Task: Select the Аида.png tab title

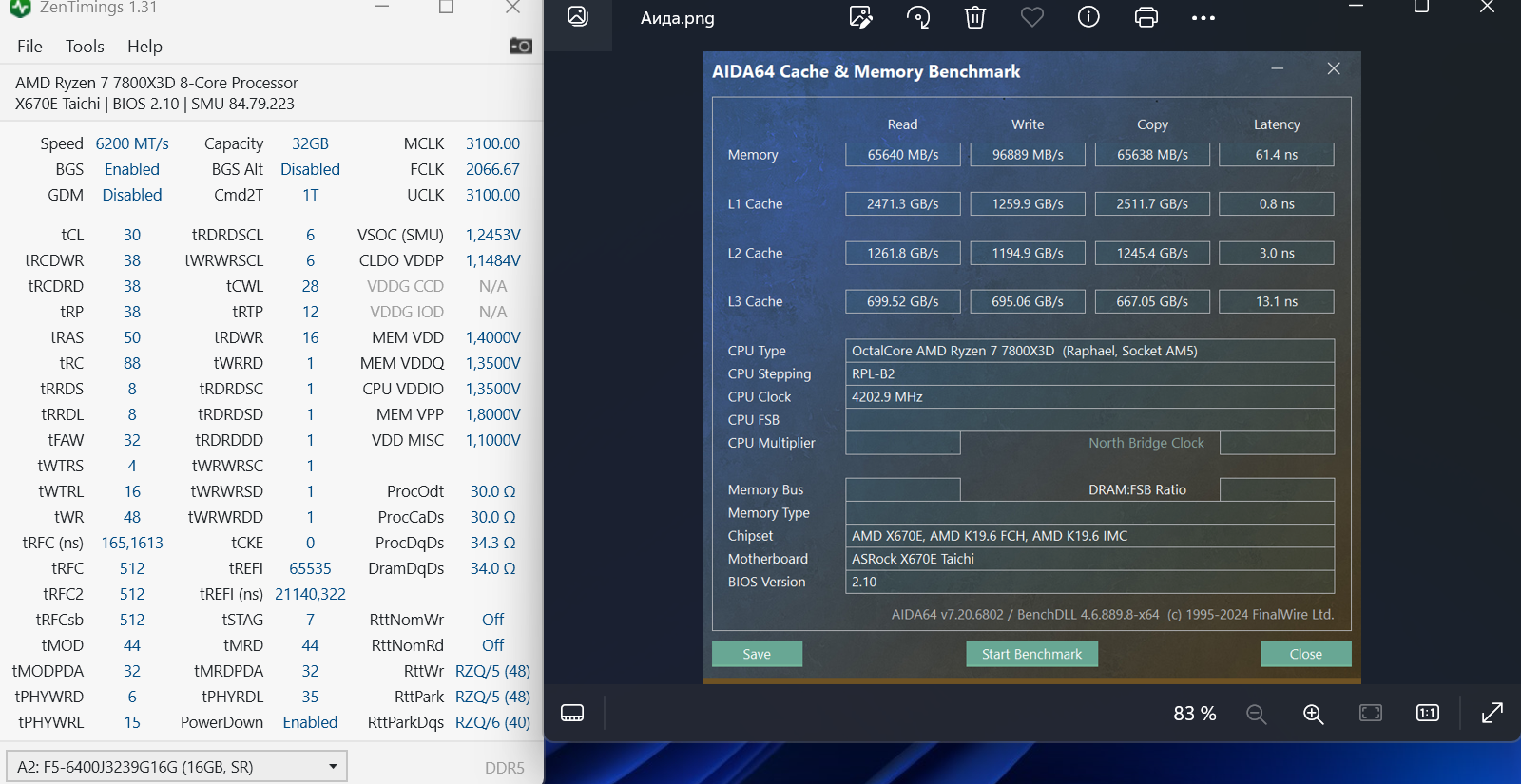Action: click(678, 18)
